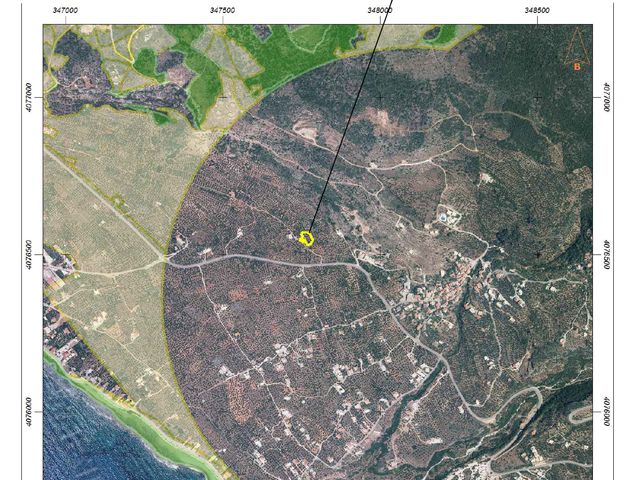Screen dimensions: 640x480
Task: Click the 348500 easting label
Action: coord(537,10)
